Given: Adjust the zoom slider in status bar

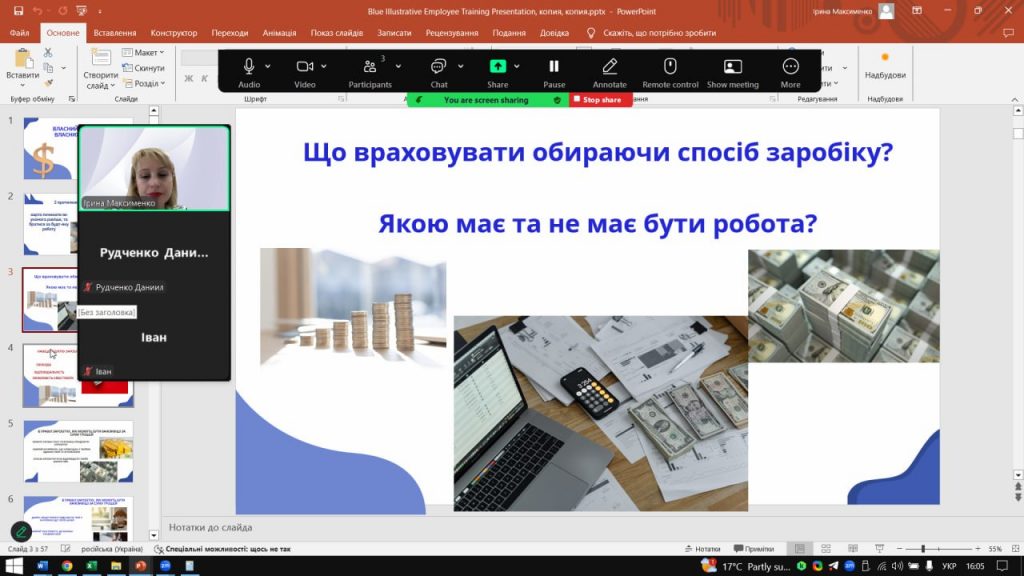Looking at the screenshot, I should [x=922, y=549].
